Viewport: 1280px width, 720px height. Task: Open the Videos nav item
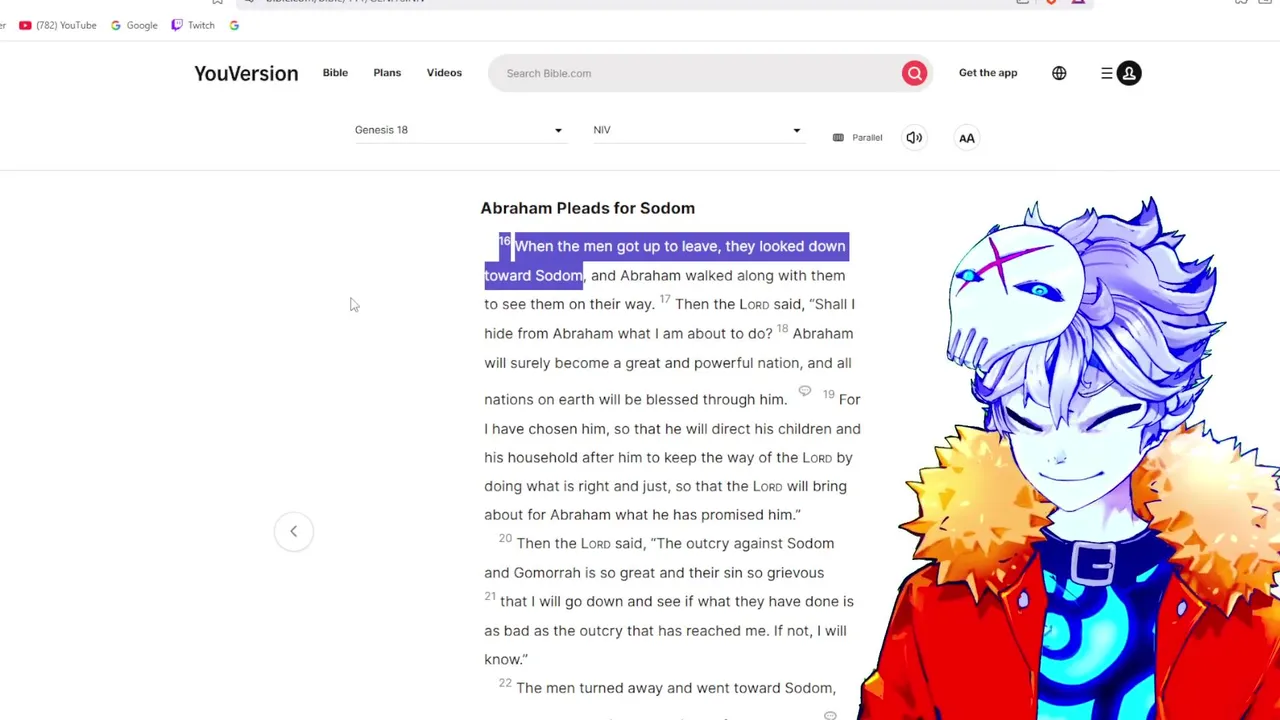[x=444, y=73]
